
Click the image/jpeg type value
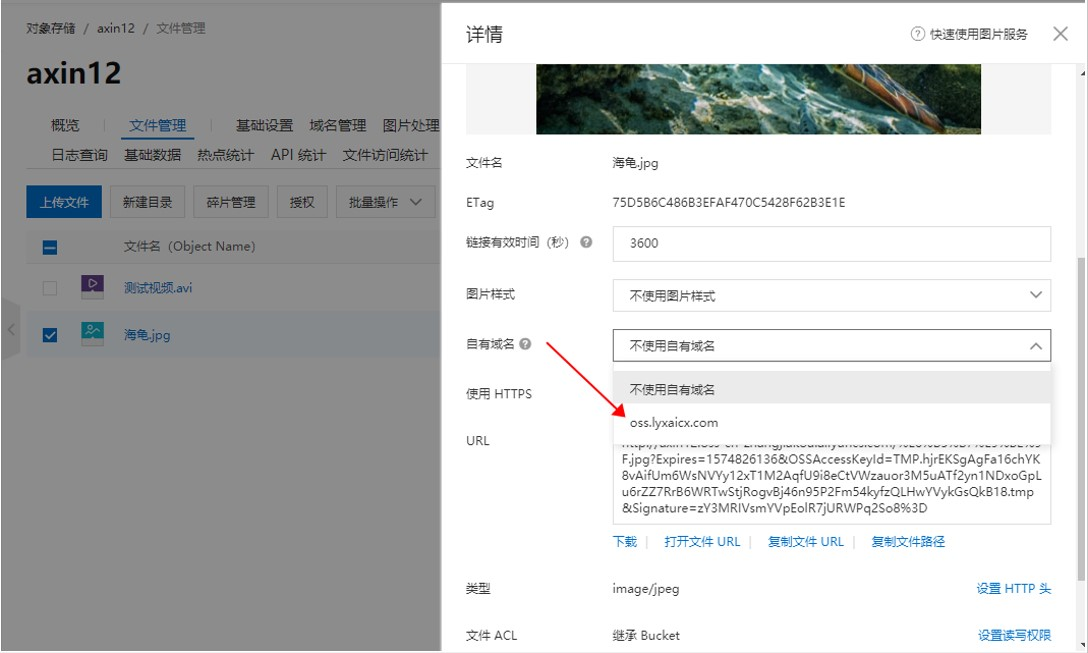(x=646, y=588)
